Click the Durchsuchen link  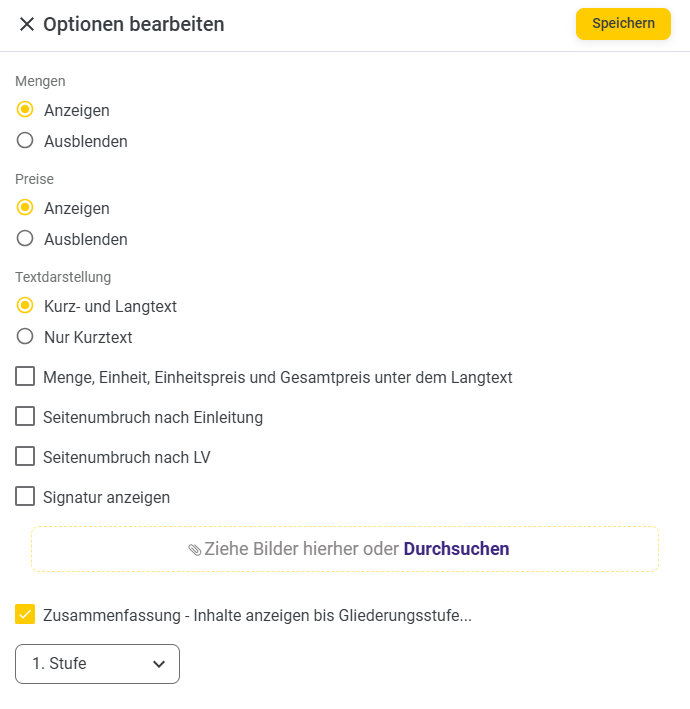pos(456,549)
